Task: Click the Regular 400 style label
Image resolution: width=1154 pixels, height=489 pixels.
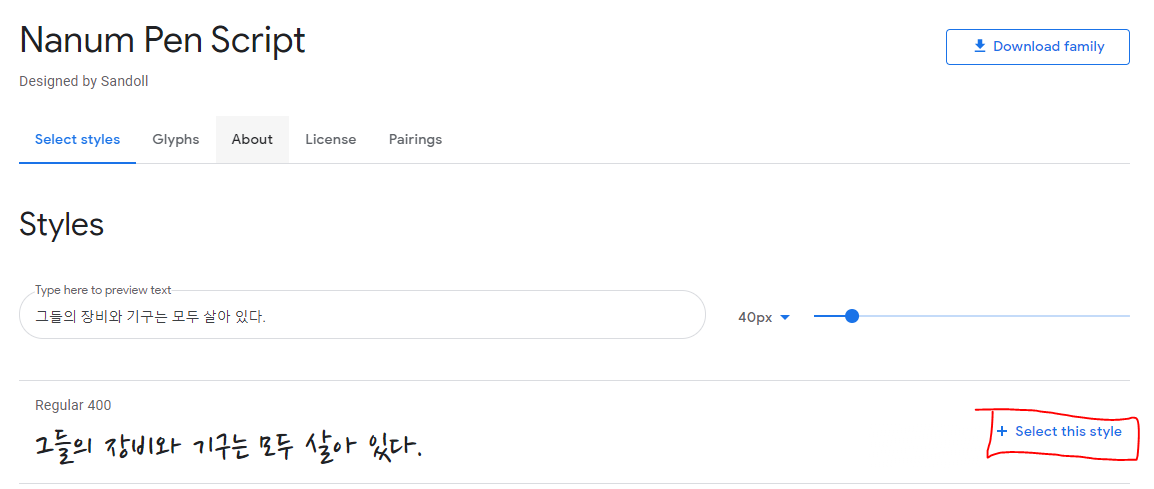Action: click(73, 405)
